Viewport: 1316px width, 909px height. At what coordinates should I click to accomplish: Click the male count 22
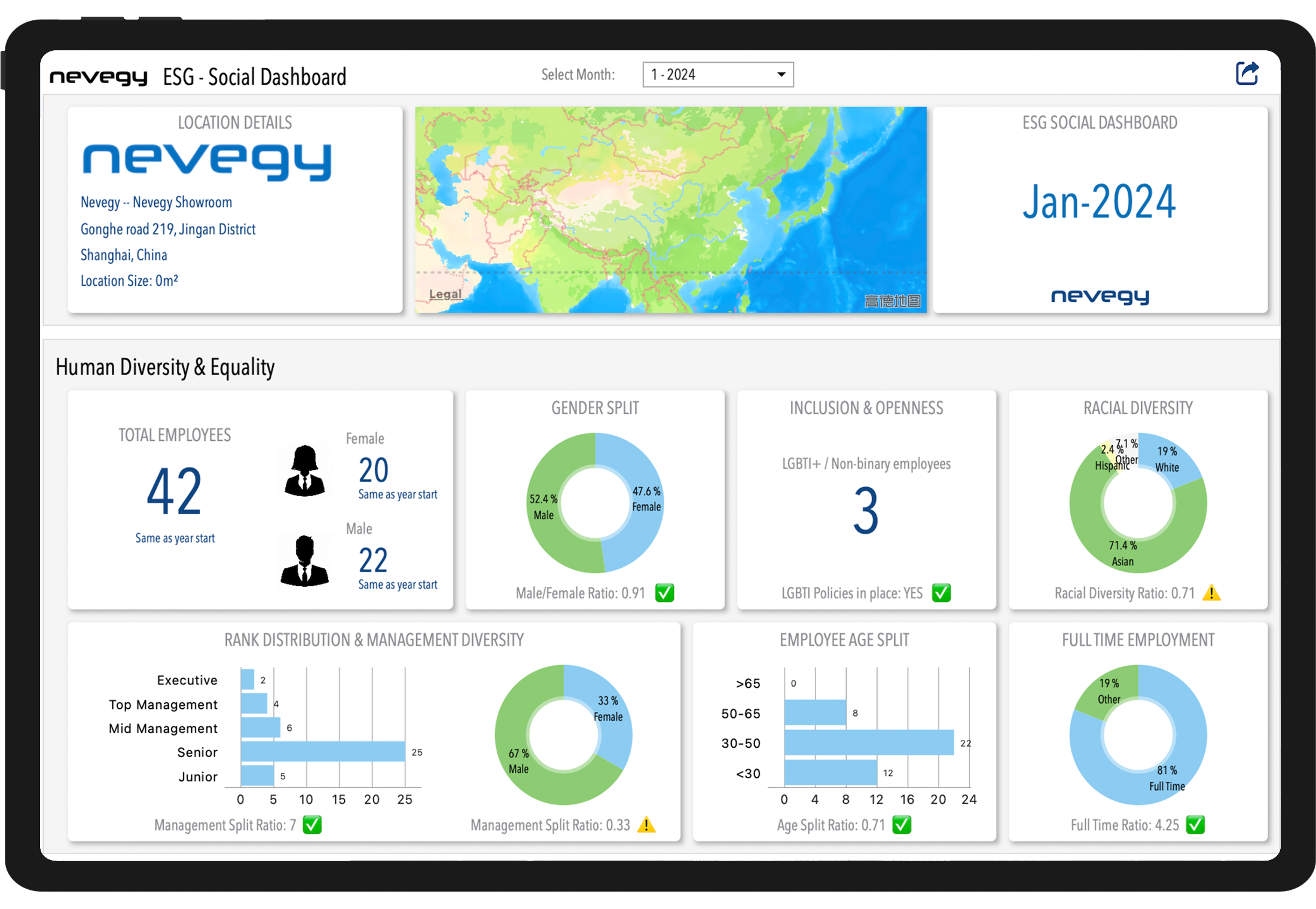374,560
